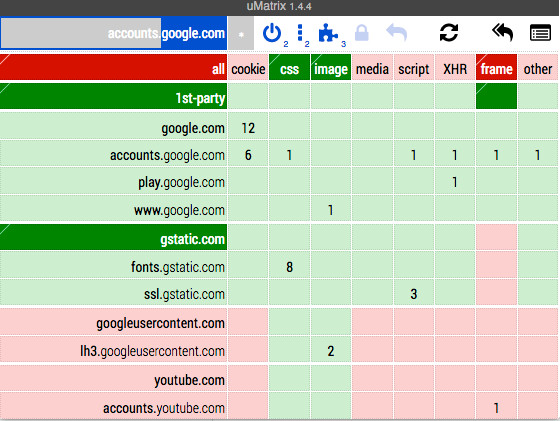This screenshot has height=421, width=560.
Task: Click the reload page circular arrows icon
Action: pyautogui.click(x=449, y=33)
